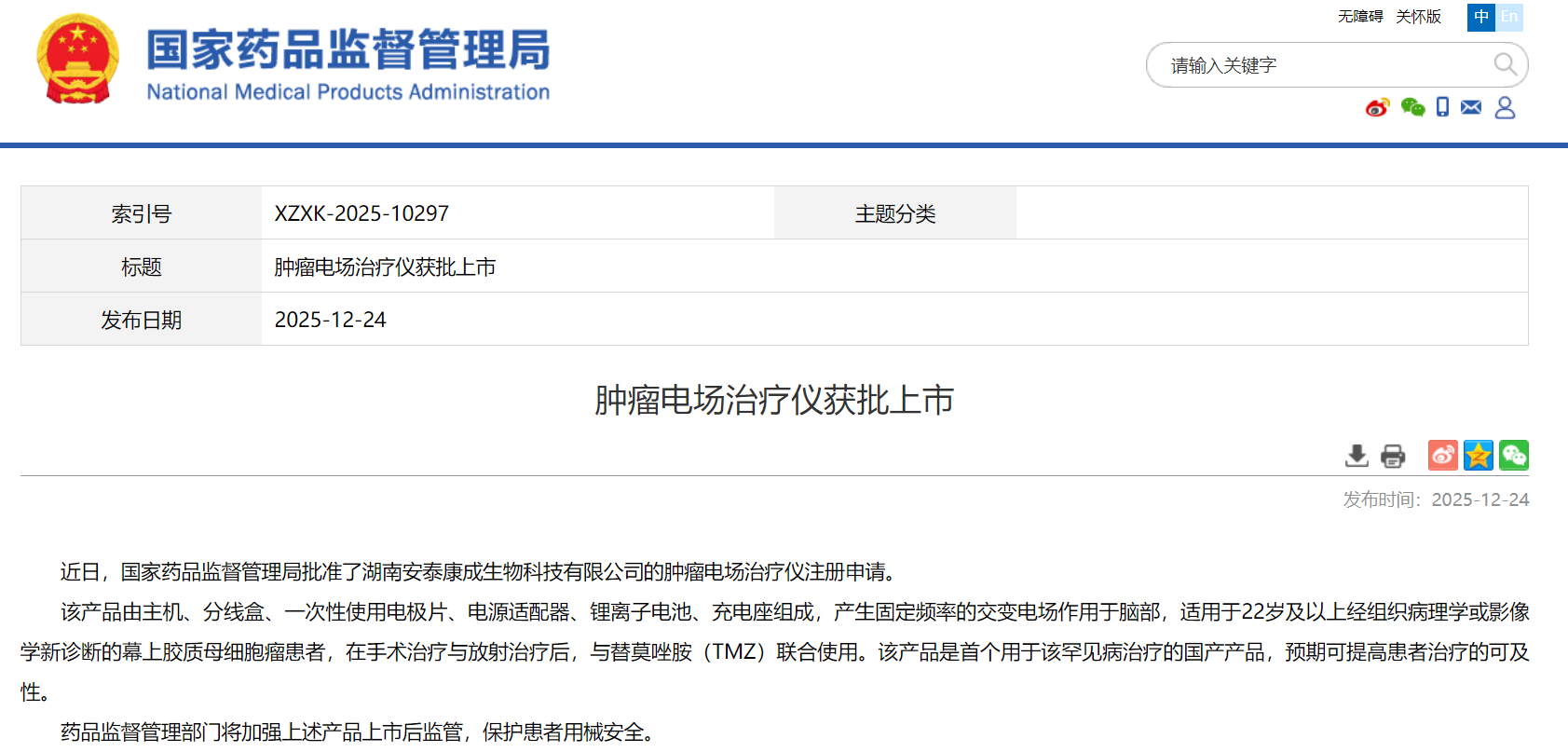The width and height of the screenshot is (1568, 752).
Task: Select the index number XZXK-2025-10297 cell
Action: [361, 213]
